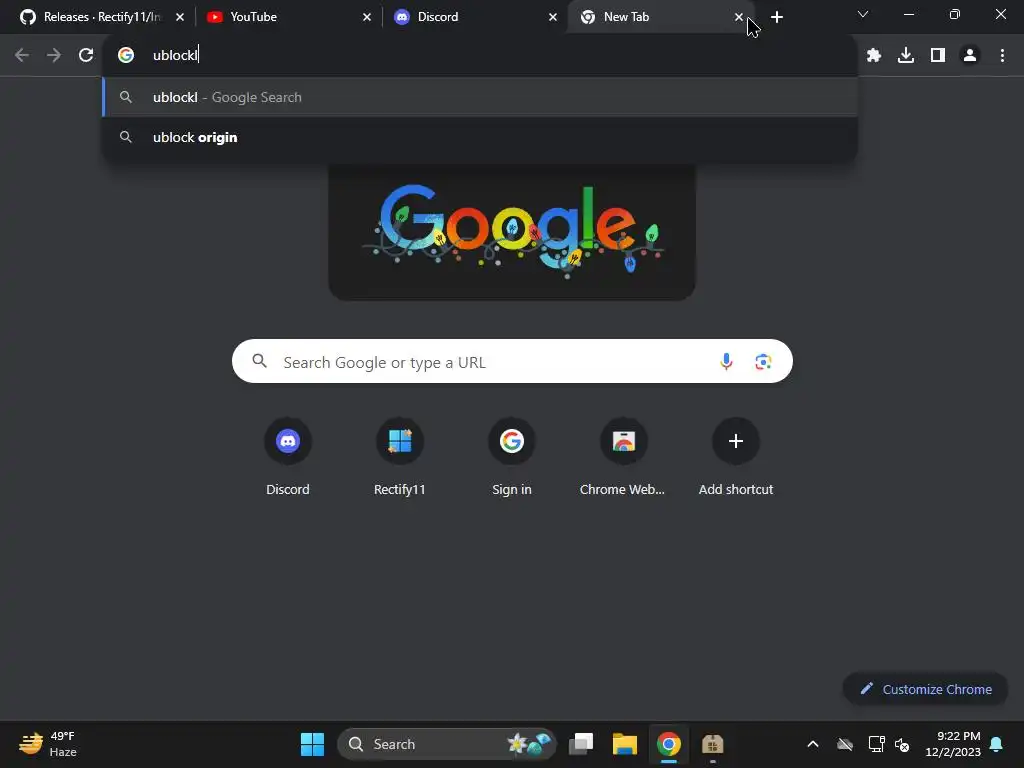
Task: Click the Google G icon in address bar
Action: (x=126, y=56)
